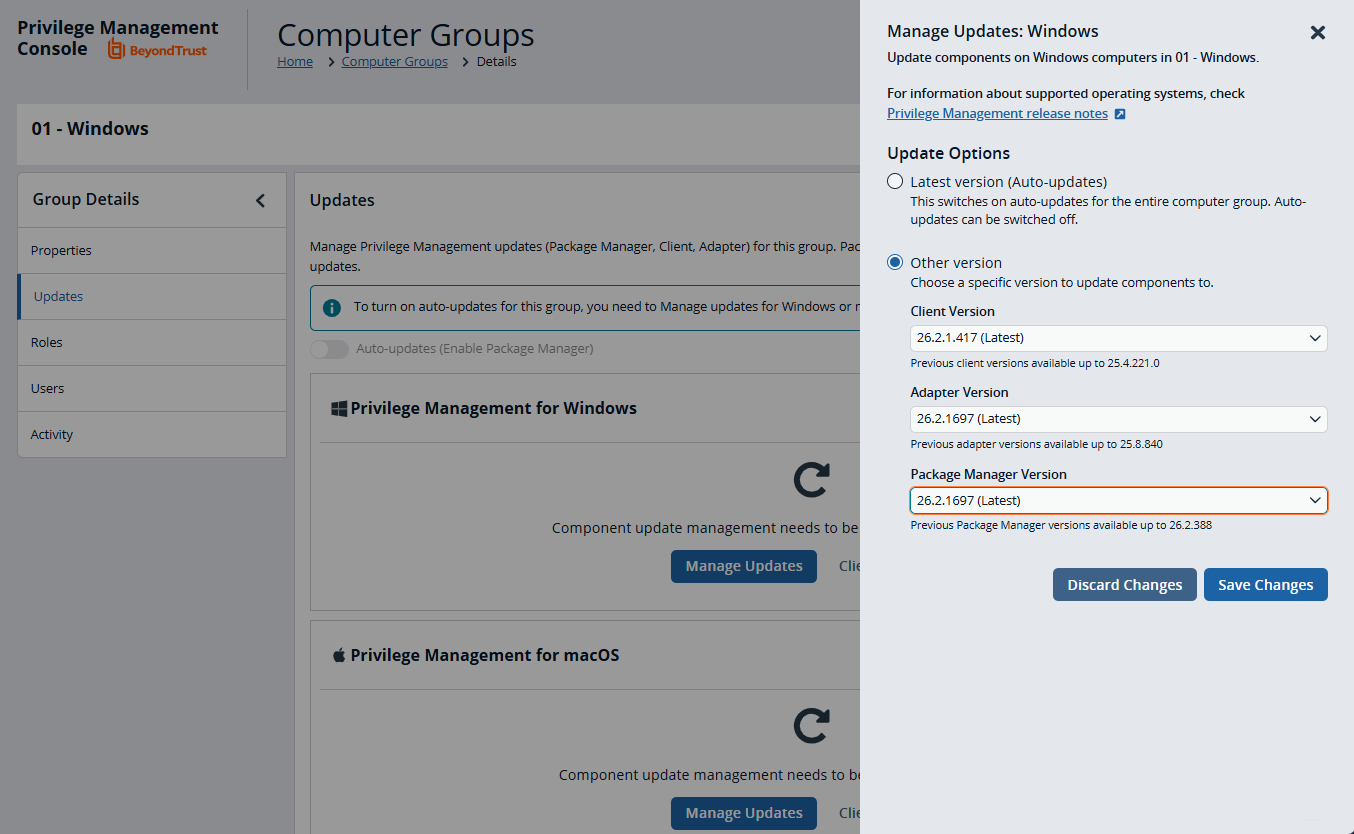
Task: Click the Windows logo icon
Action: (339, 408)
